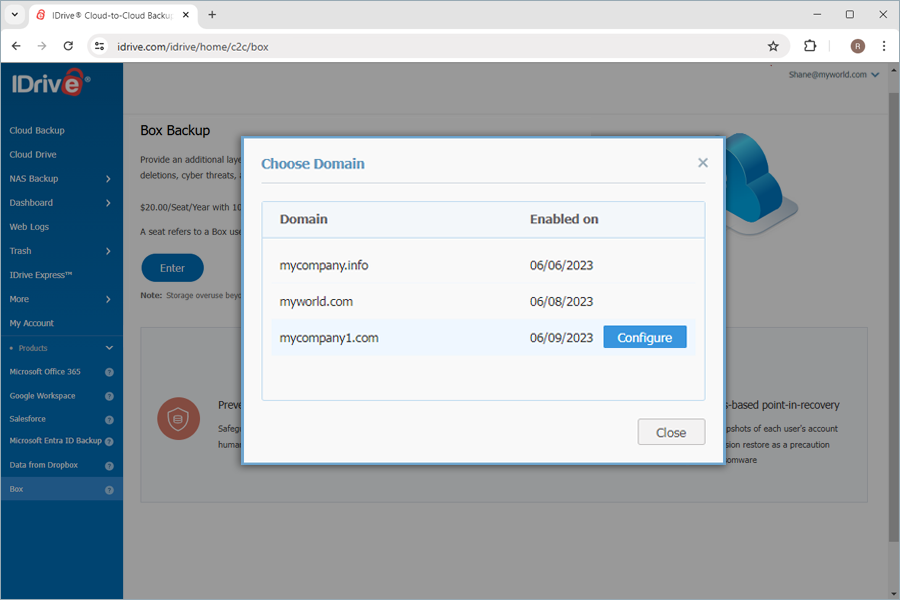The height and width of the screenshot is (600, 900).
Task: Click the Close button in dialog
Action: point(671,432)
